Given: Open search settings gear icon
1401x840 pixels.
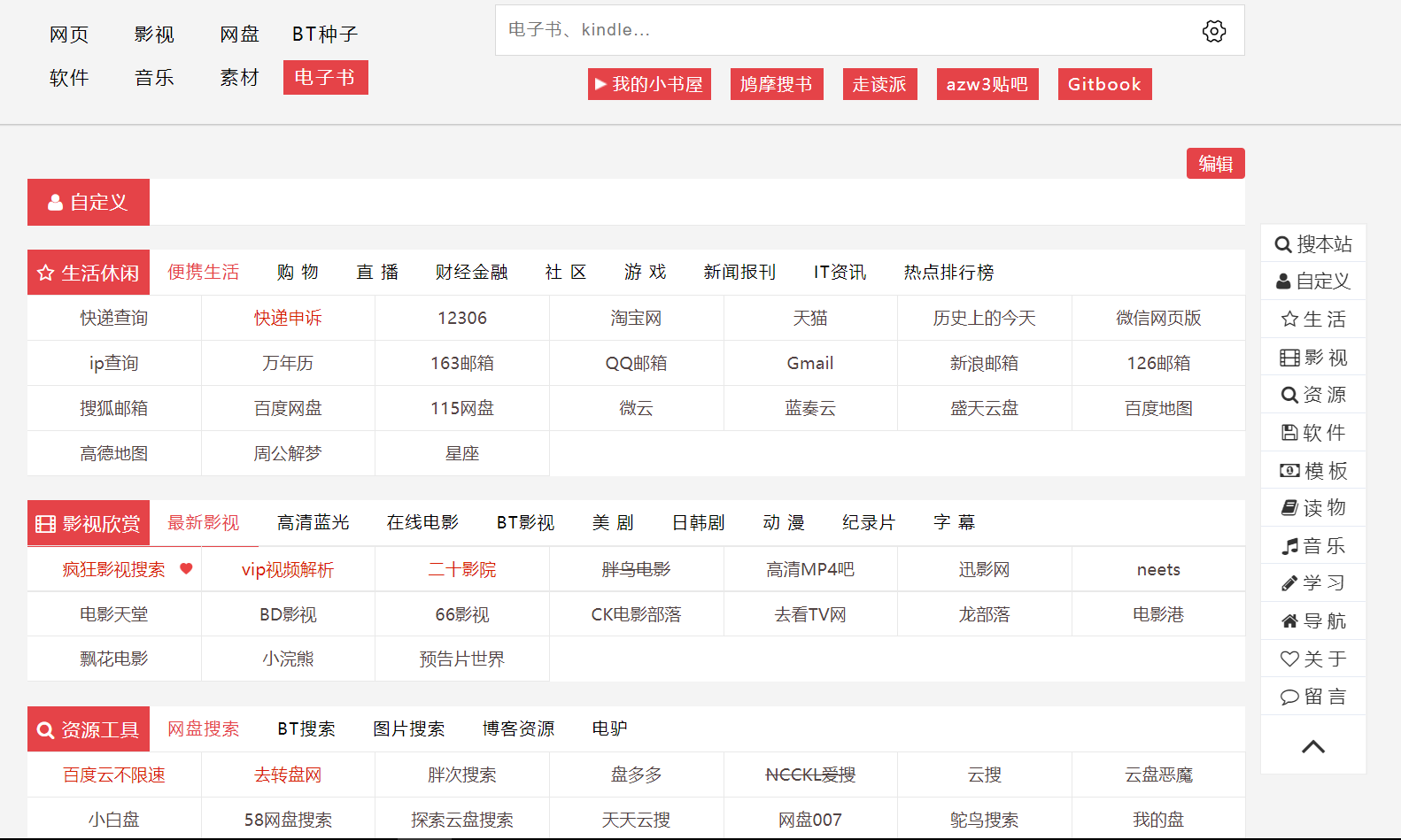Looking at the screenshot, I should [1214, 31].
